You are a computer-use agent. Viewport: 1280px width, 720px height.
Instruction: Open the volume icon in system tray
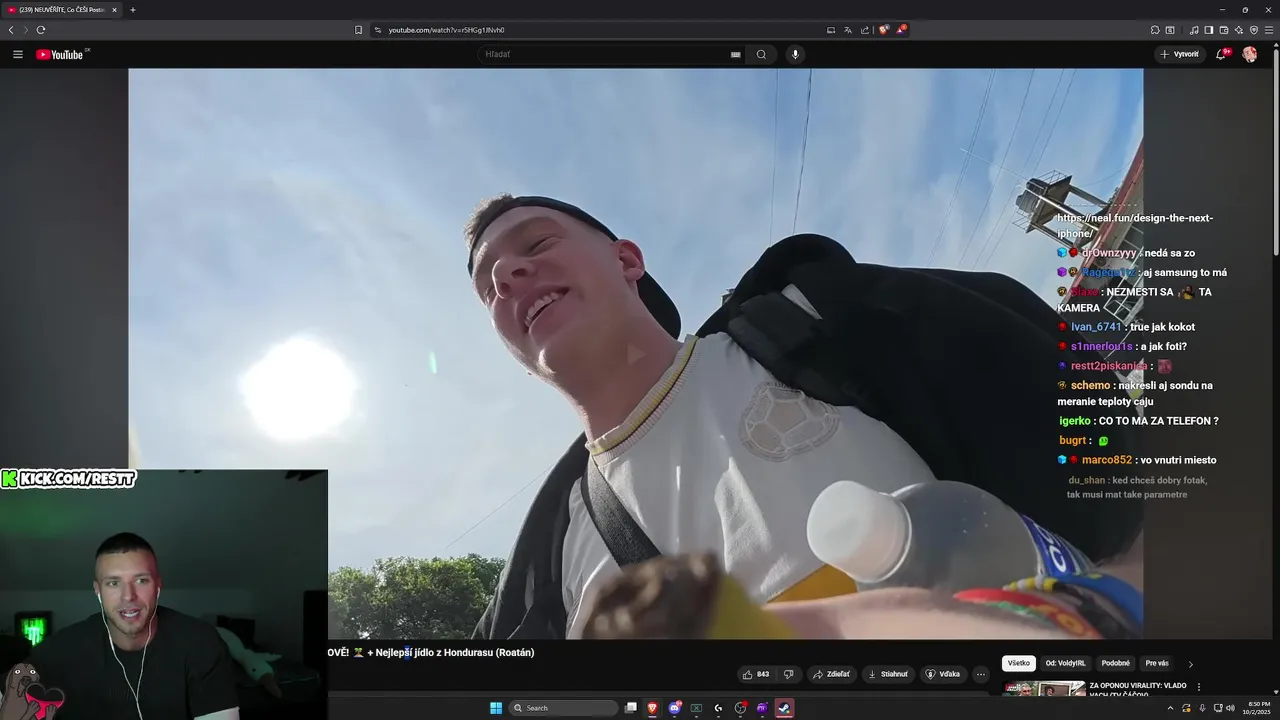coord(1230,708)
